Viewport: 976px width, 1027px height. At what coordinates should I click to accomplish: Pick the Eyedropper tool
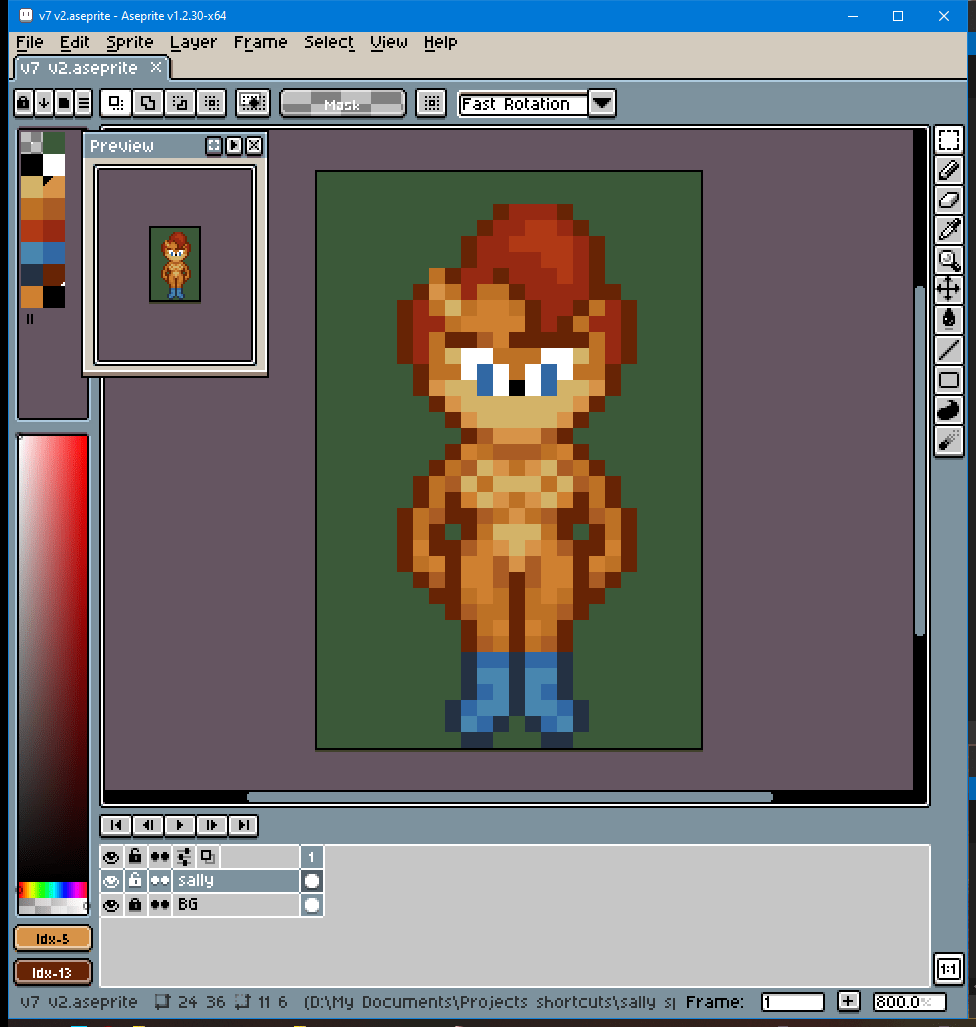tap(948, 230)
